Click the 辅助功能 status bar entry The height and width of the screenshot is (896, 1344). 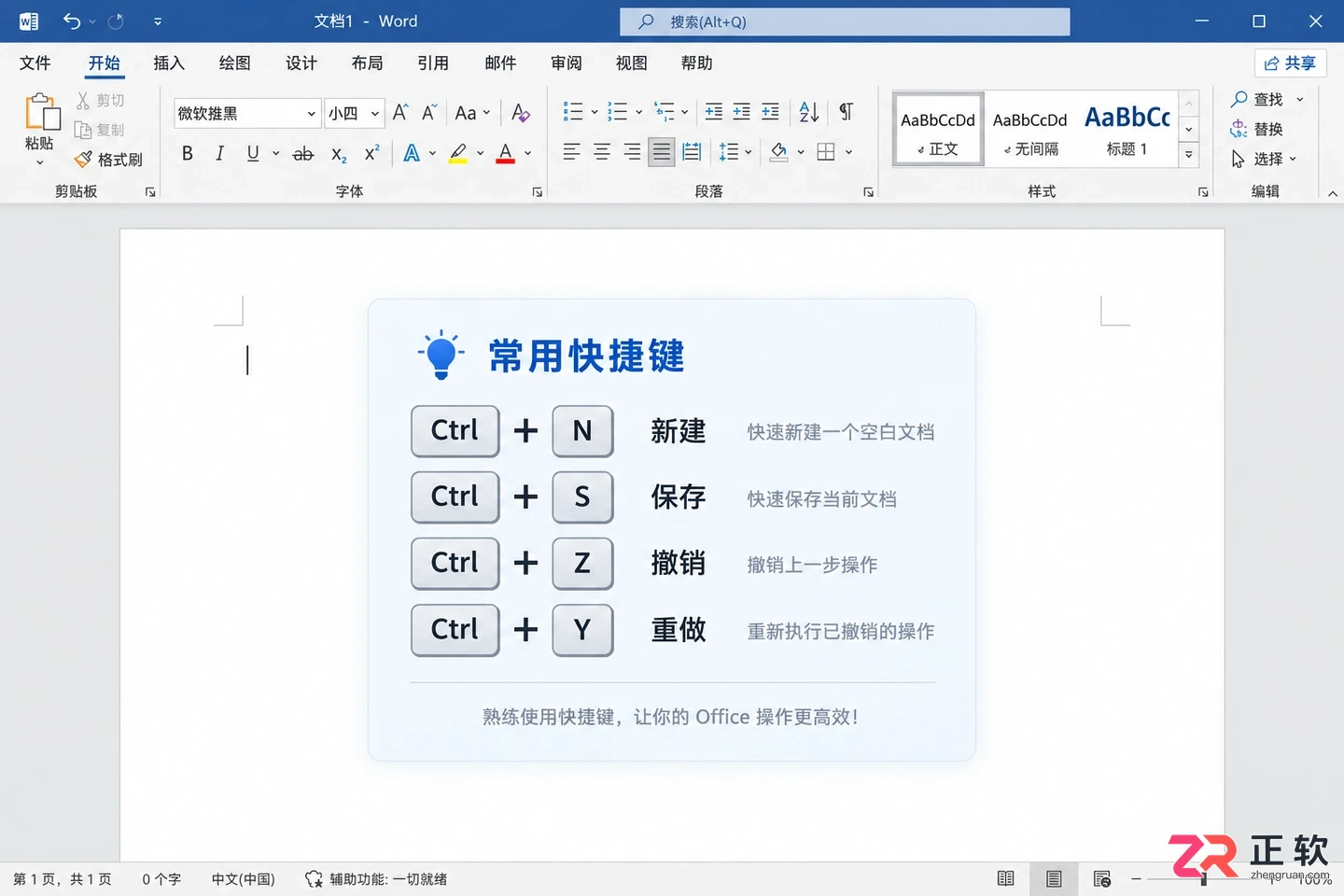pos(376,879)
